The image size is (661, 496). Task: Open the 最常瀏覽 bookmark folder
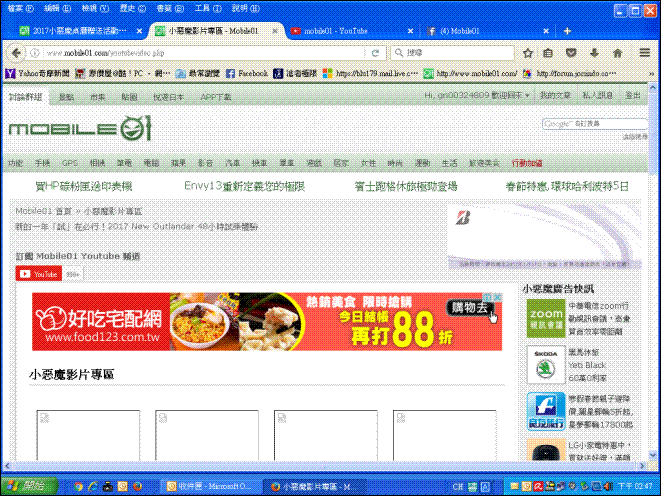[198, 73]
